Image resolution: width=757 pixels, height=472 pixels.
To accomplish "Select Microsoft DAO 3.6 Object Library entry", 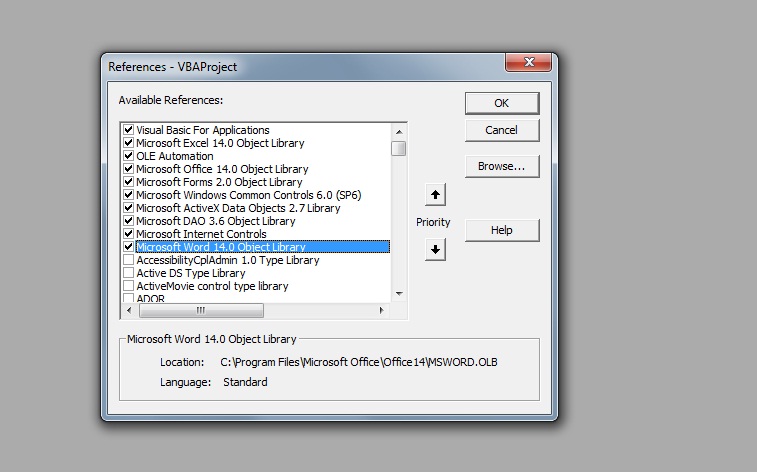I will coord(215,221).
